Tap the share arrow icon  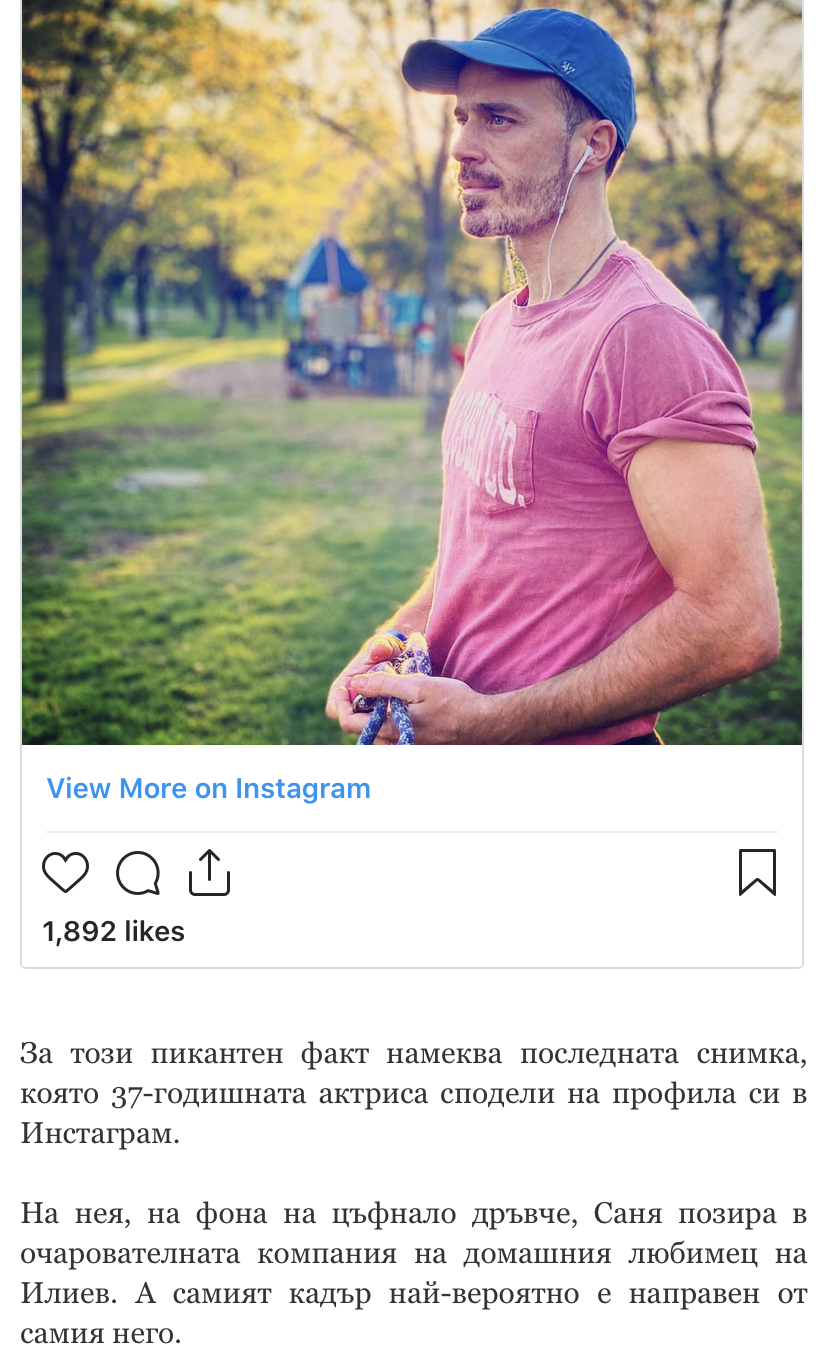click(x=210, y=872)
